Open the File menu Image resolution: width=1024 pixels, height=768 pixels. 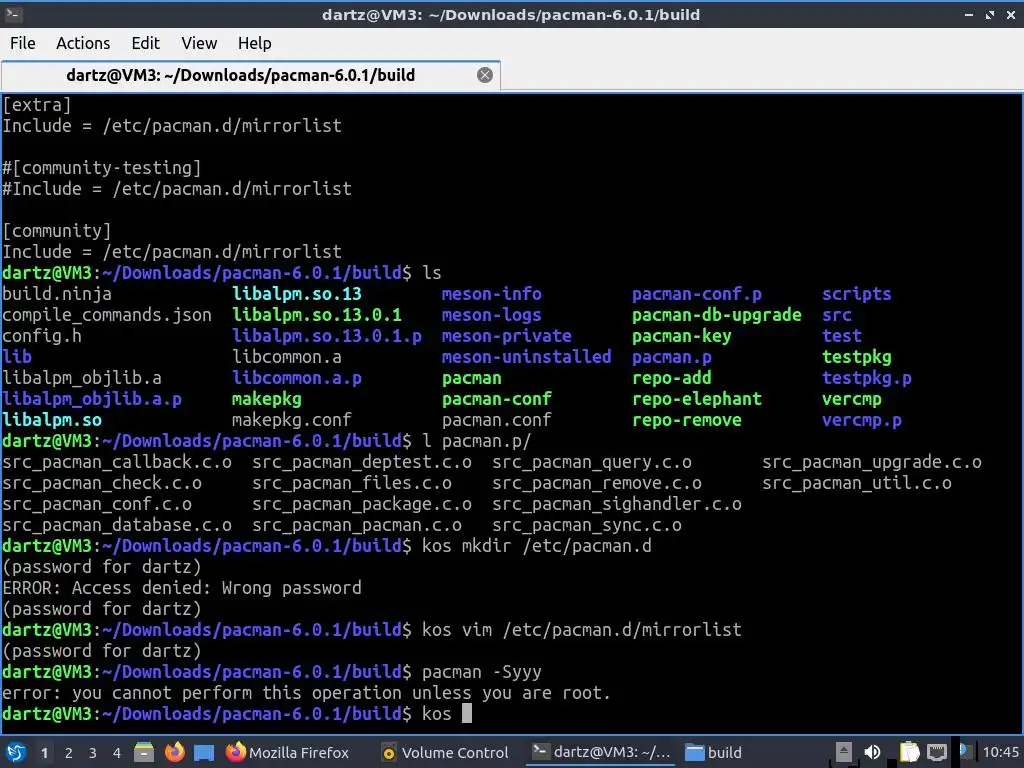23,43
